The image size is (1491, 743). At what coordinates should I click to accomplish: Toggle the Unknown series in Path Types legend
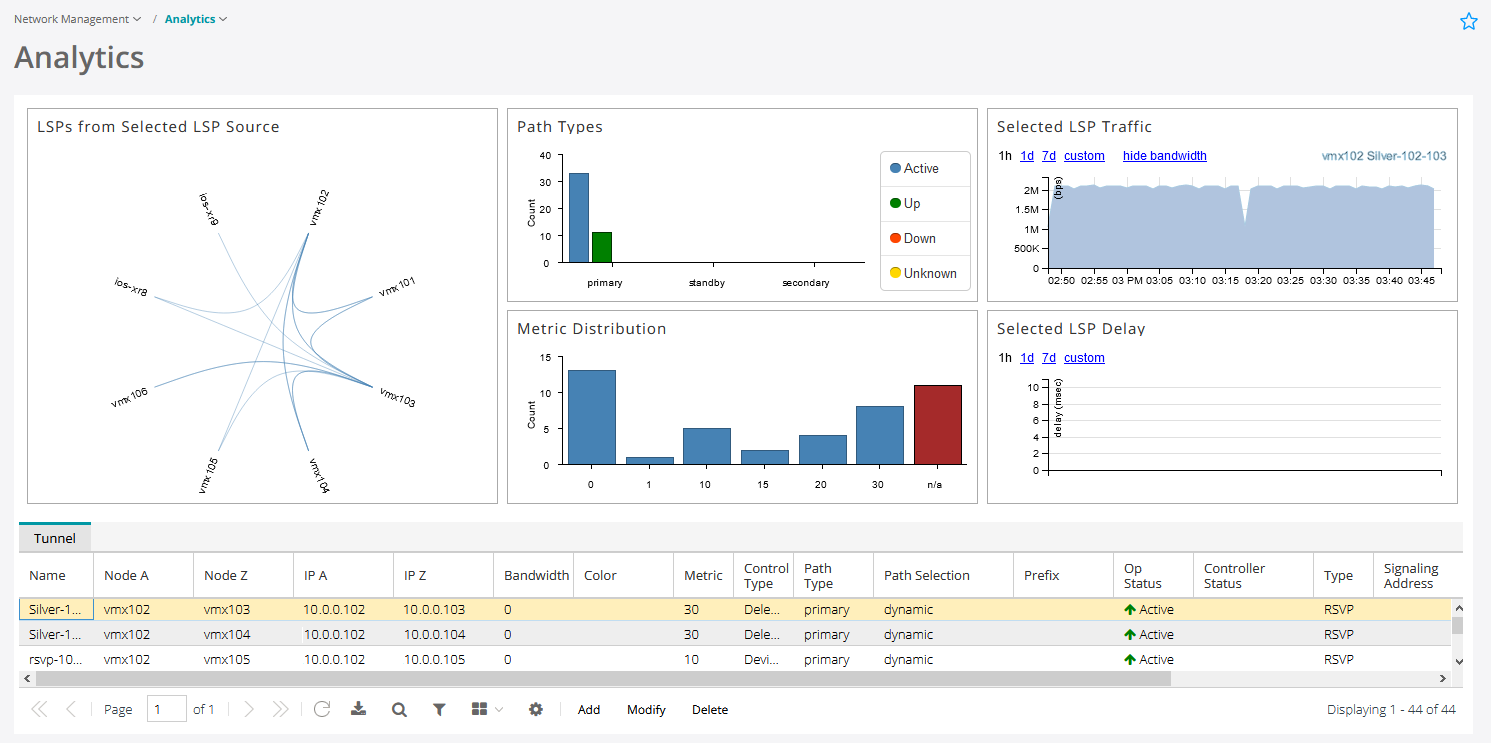pyautogui.click(x=923, y=272)
